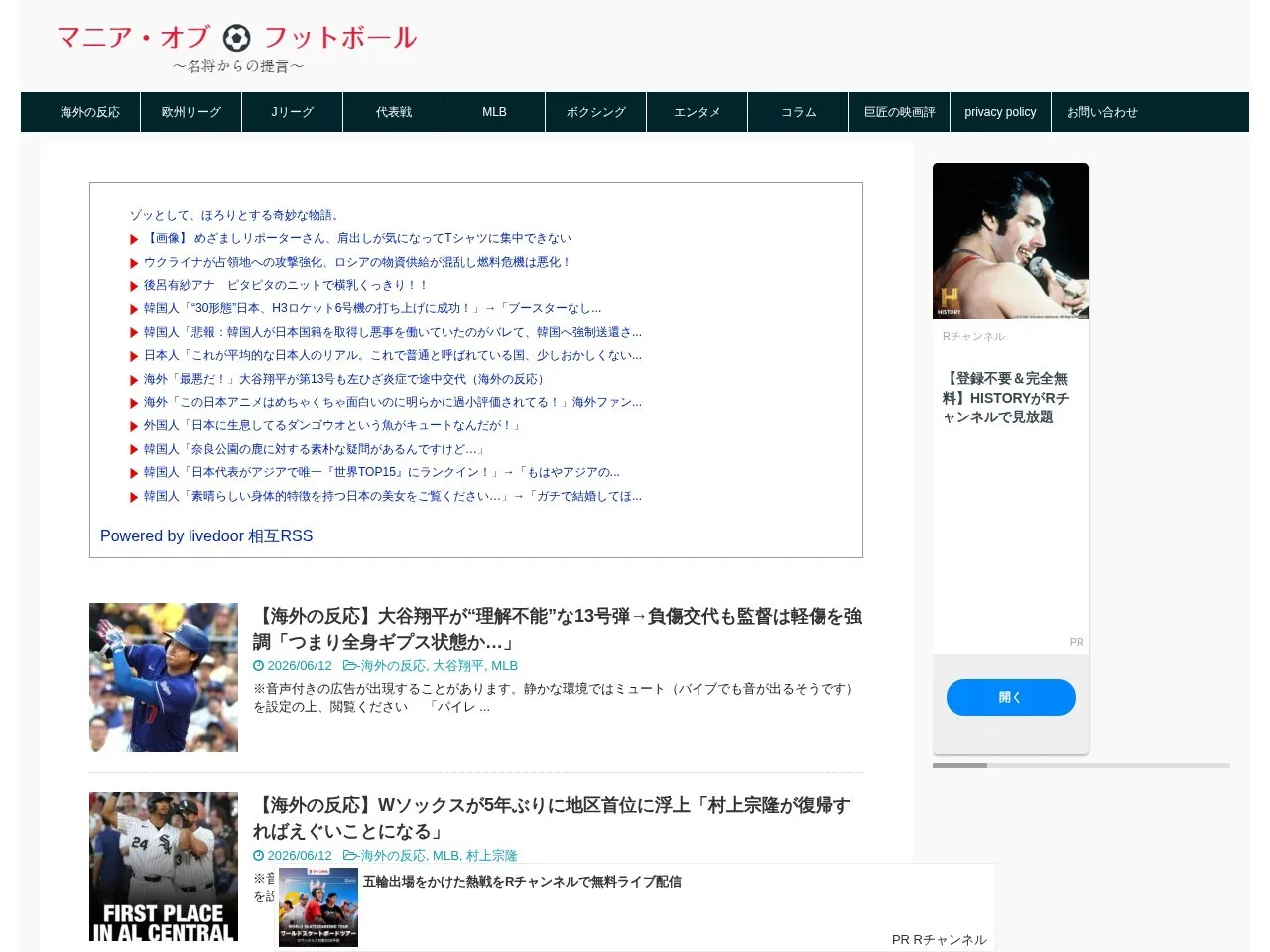The height and width of the screenshot is (952, 1270).
Task: Open the 海外の反応 menu item
Action: point(90,112)
